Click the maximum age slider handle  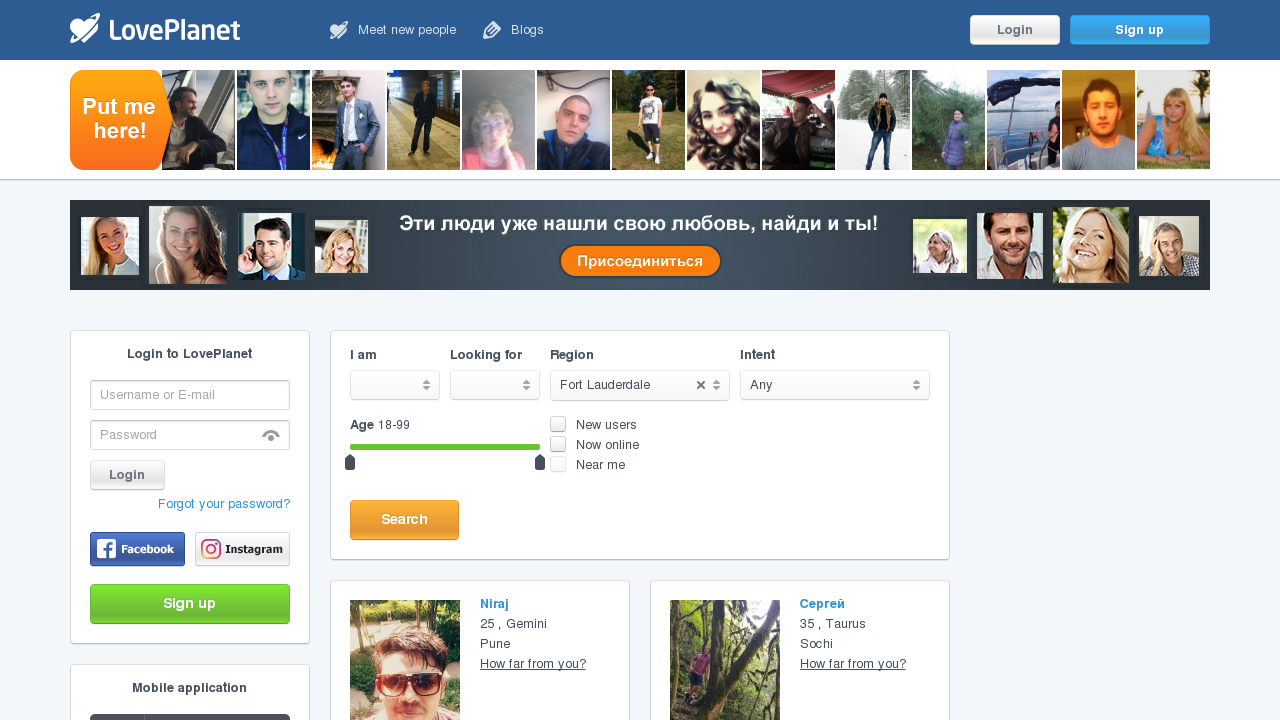coord(540,462)
